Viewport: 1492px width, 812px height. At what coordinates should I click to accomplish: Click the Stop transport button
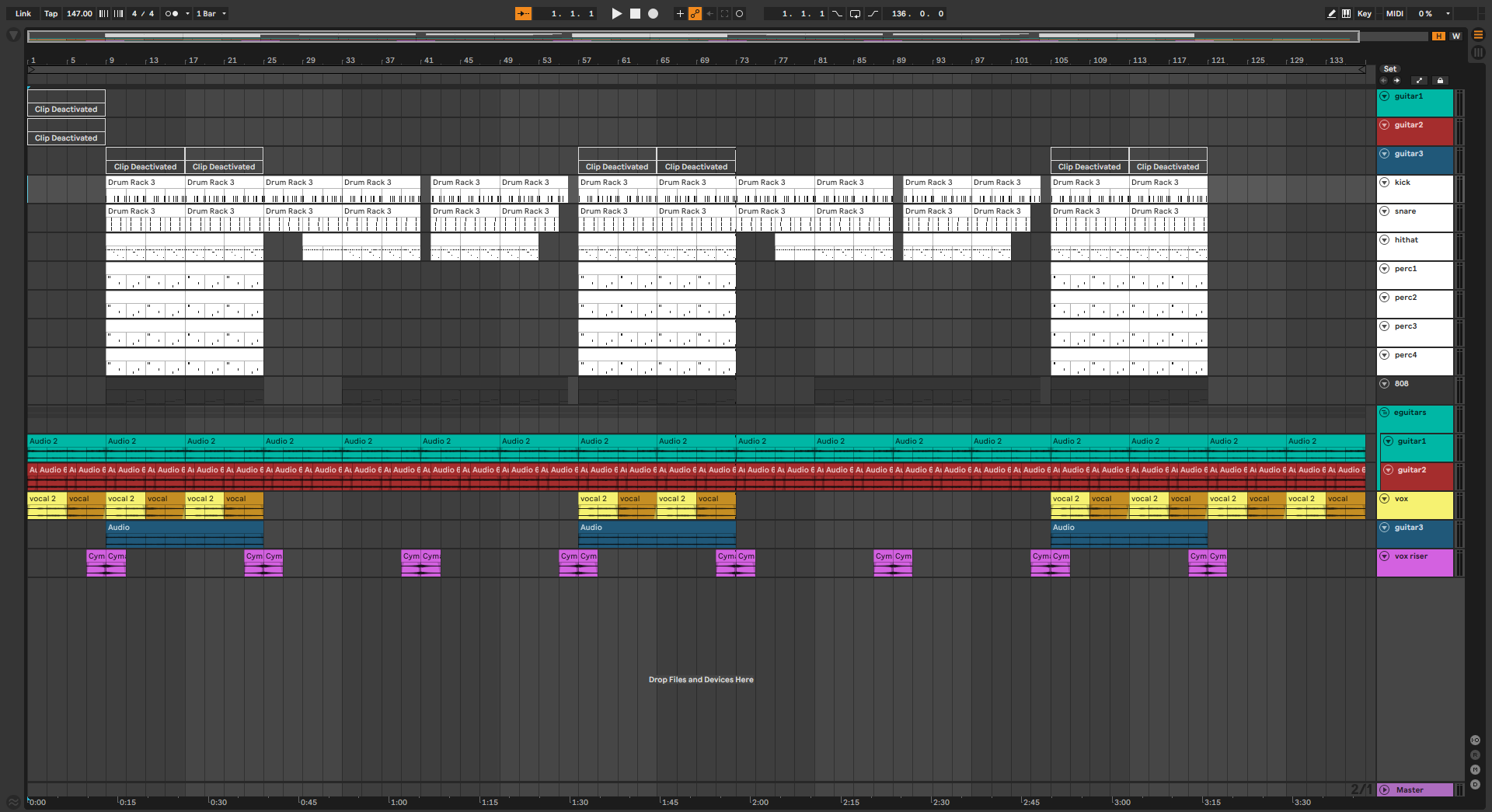tap(635, 13)
